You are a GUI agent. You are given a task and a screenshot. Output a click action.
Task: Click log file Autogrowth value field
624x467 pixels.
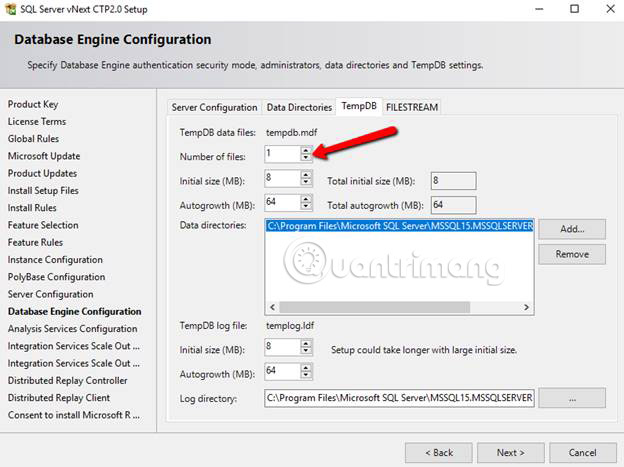coord(283,372)
